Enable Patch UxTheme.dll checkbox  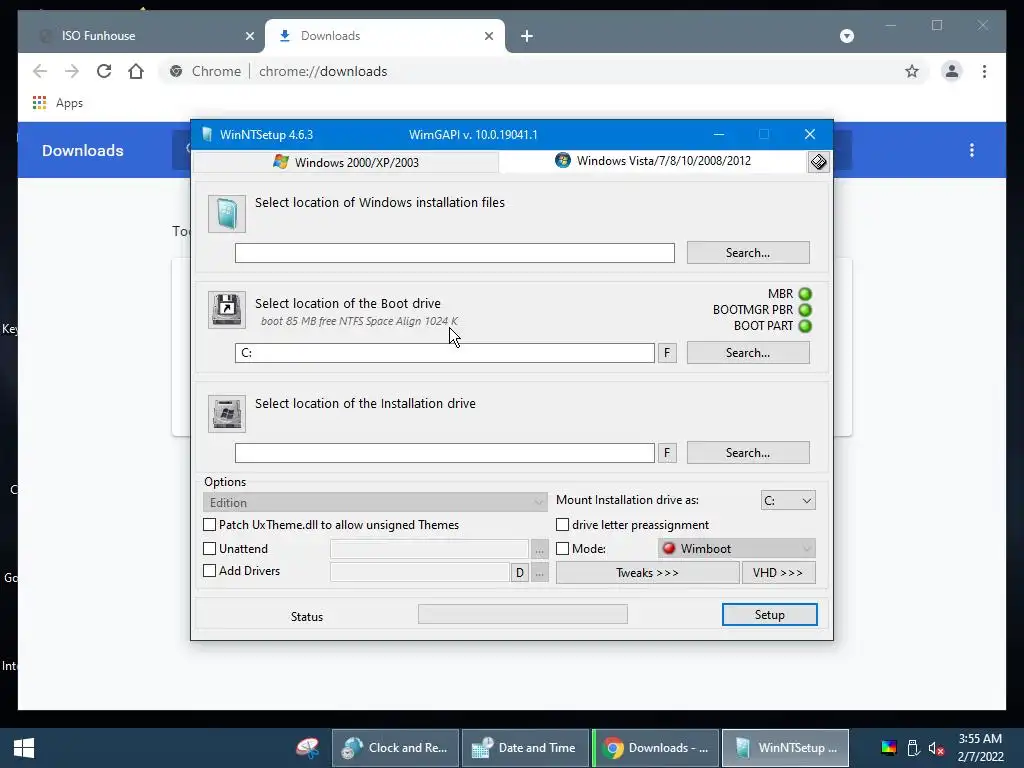pos(210,524)
